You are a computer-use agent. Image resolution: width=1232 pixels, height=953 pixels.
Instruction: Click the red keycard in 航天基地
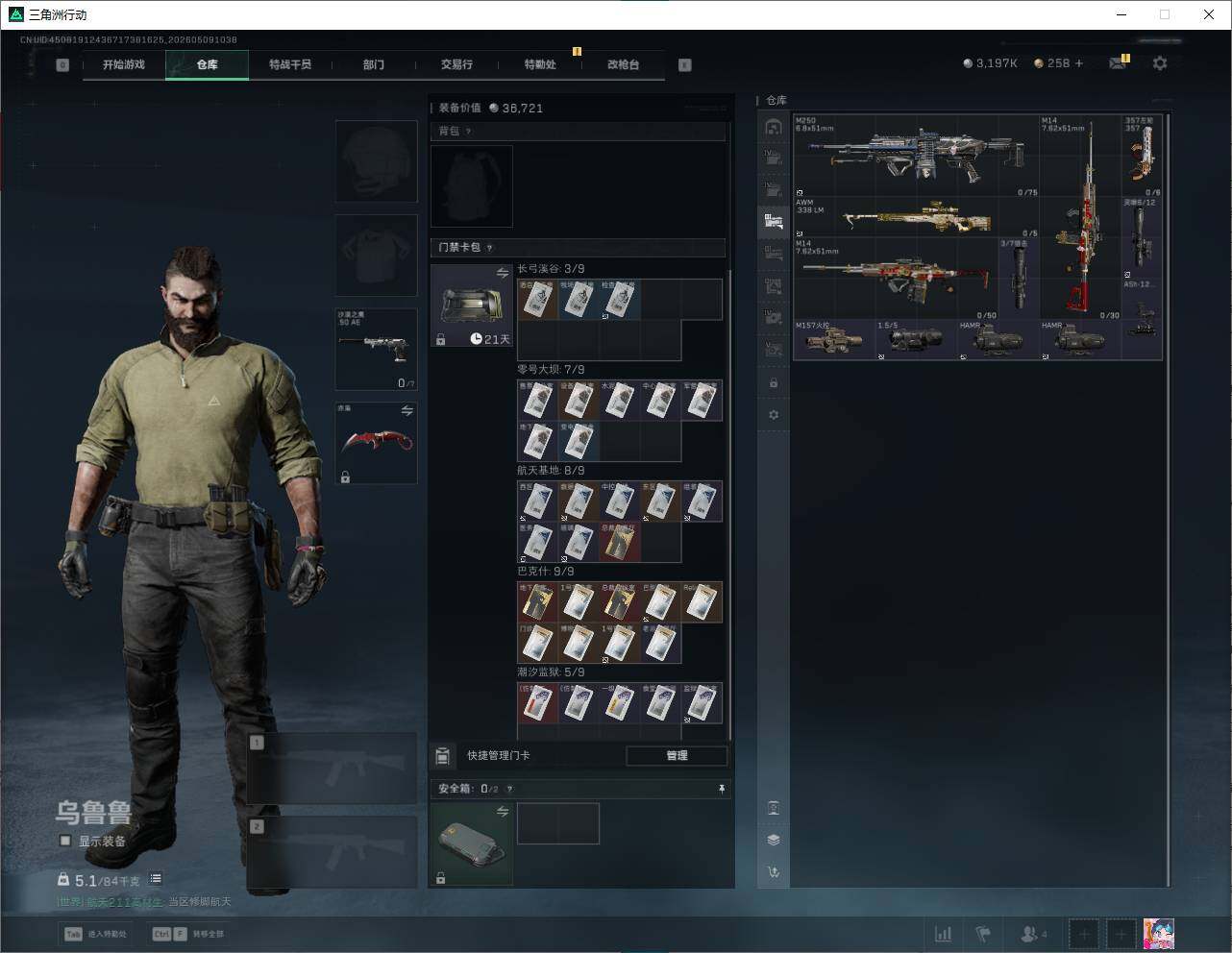[x=620, y=542]
